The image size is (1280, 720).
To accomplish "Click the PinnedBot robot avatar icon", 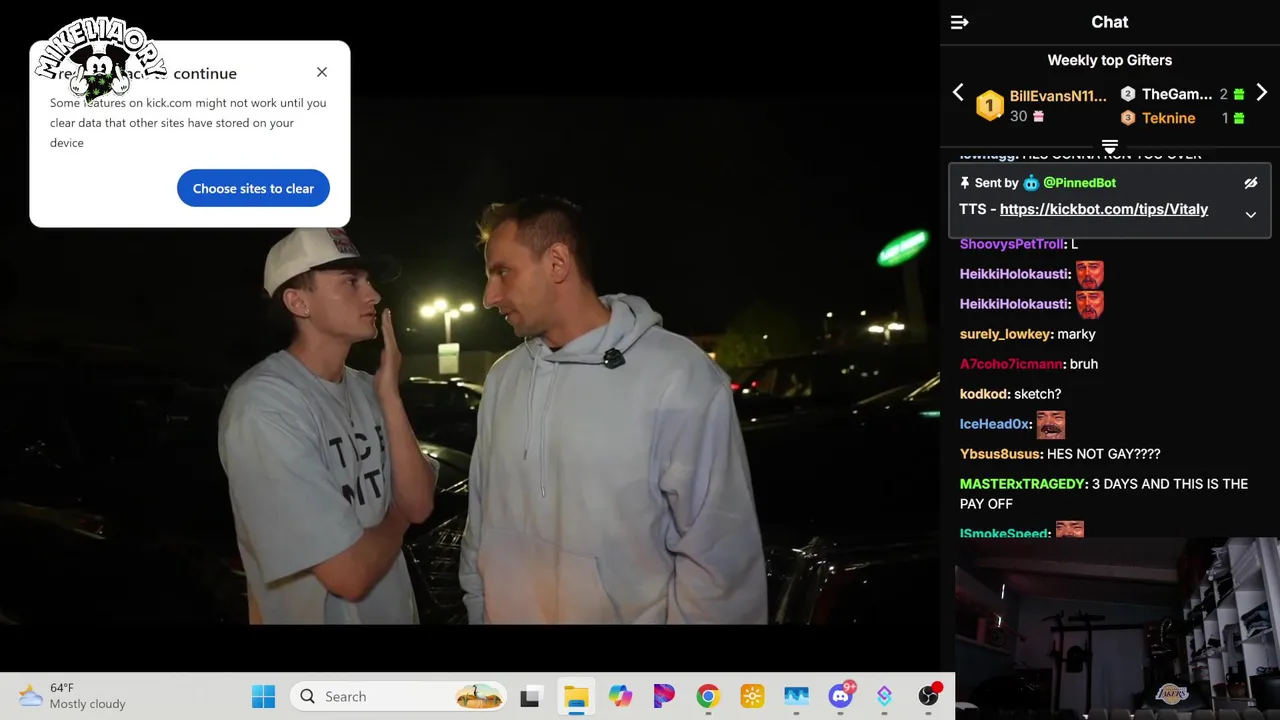I will (1031, 183).
